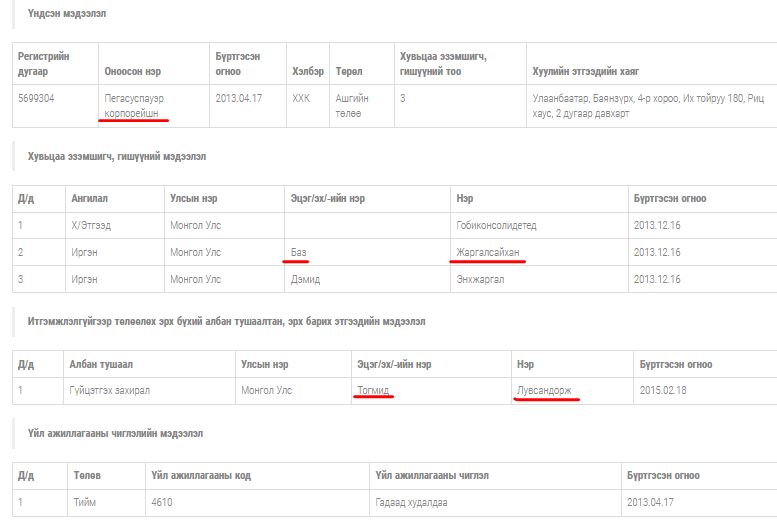Select the surname Тогмид cell

tap(374, 390)
